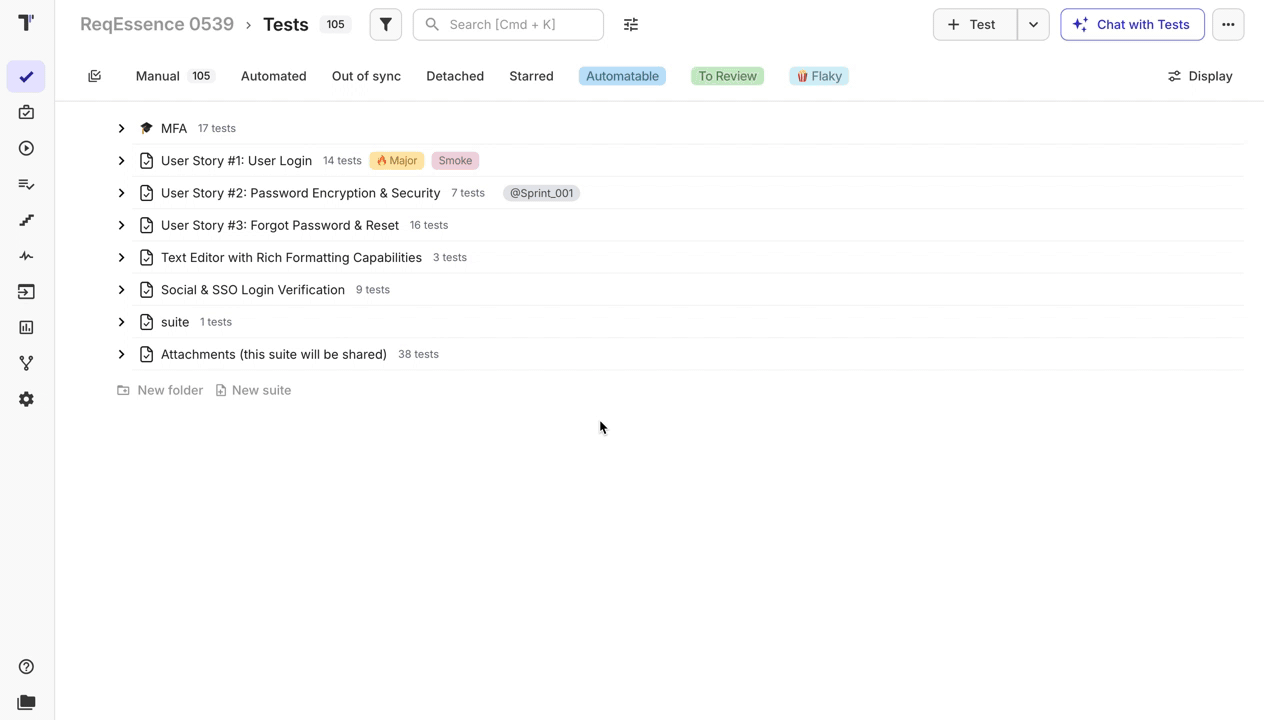Click the suite icon of User Story #2
Image resolution: width=1264 pixels, height=720 pixels.
pos(146,193)
